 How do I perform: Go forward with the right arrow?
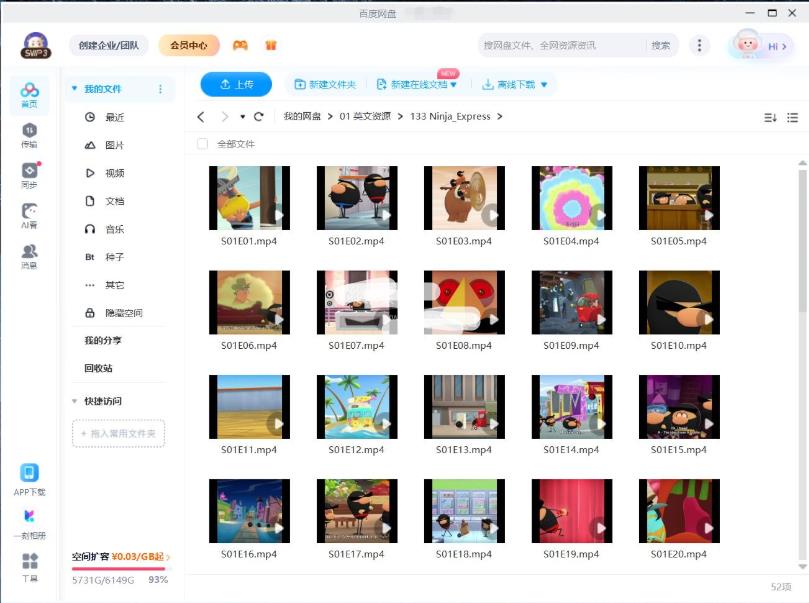pos(224,117)
